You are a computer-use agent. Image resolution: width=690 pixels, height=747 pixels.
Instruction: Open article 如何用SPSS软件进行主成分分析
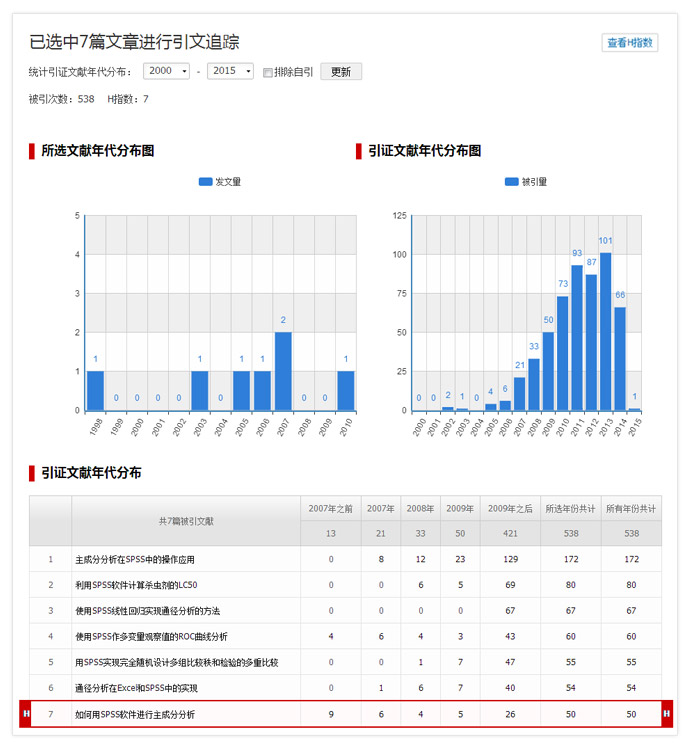coord(135,714)
